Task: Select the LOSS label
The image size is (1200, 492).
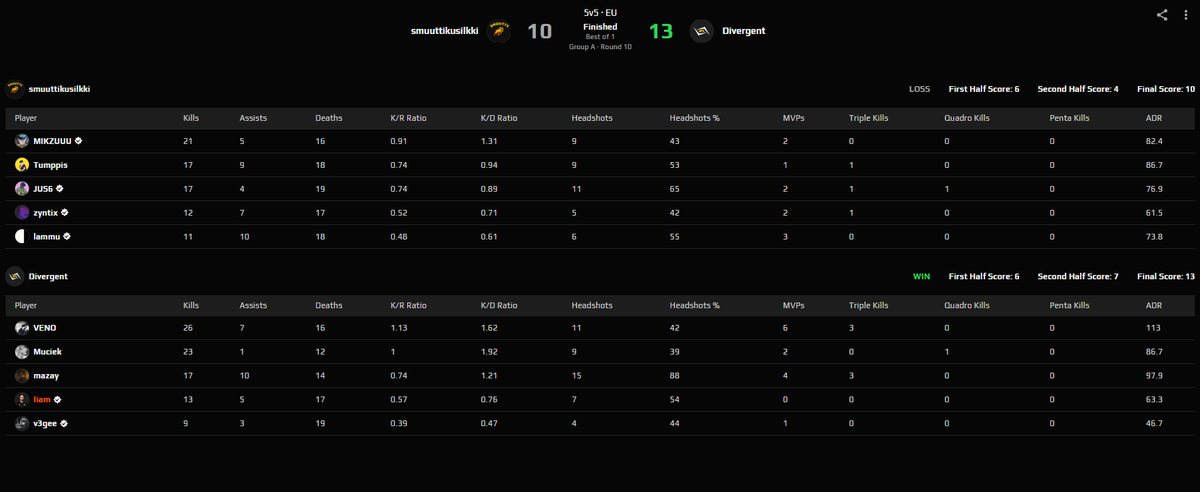Action: point(919,89)
